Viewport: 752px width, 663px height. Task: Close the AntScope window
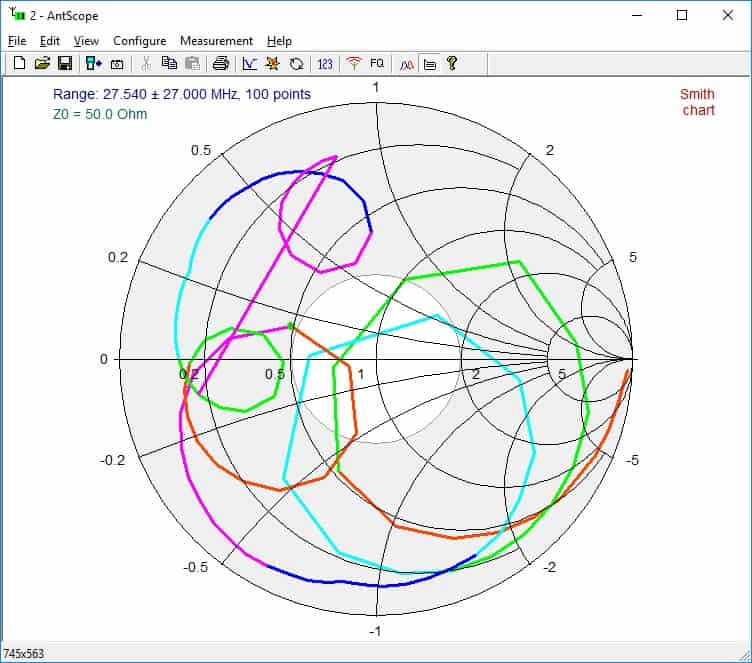pos(728,15)
